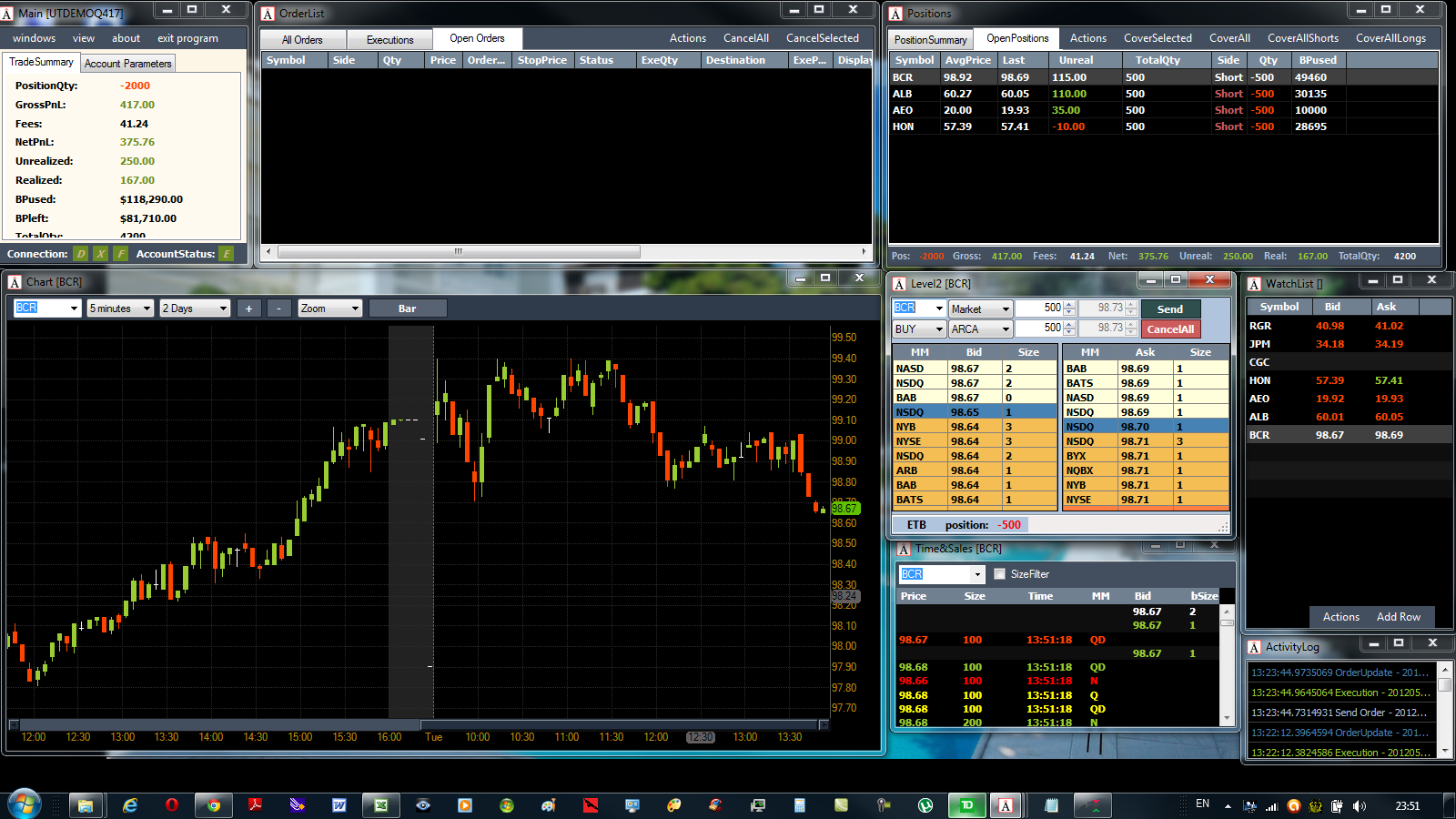The image size is (1456, 819).
Task: Click the Bar chart type button
Action: tap(407, 308)
